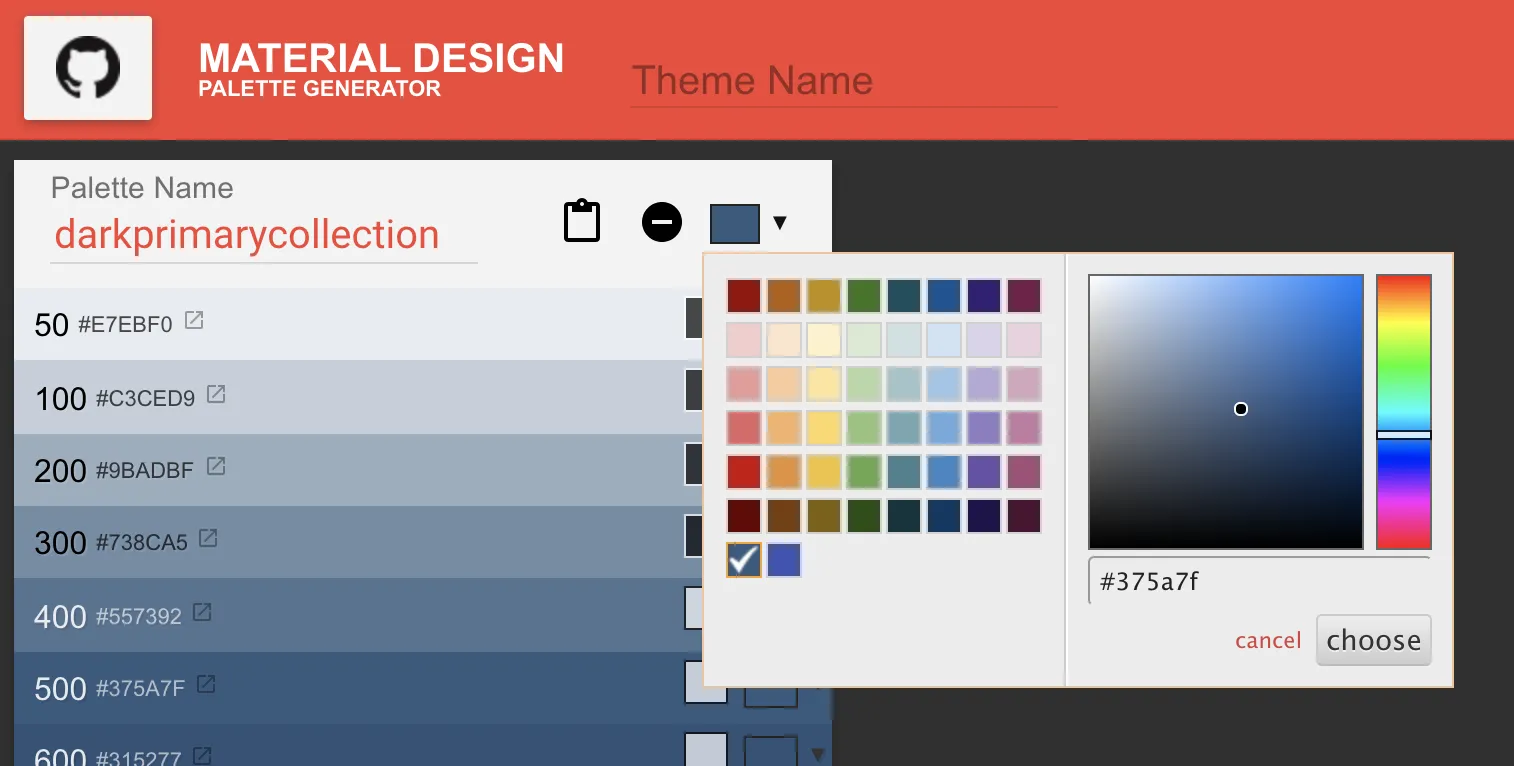Pick the fourth-row violet swatch
Viewport: 1514px width, 766px height.
pos(984,428)
